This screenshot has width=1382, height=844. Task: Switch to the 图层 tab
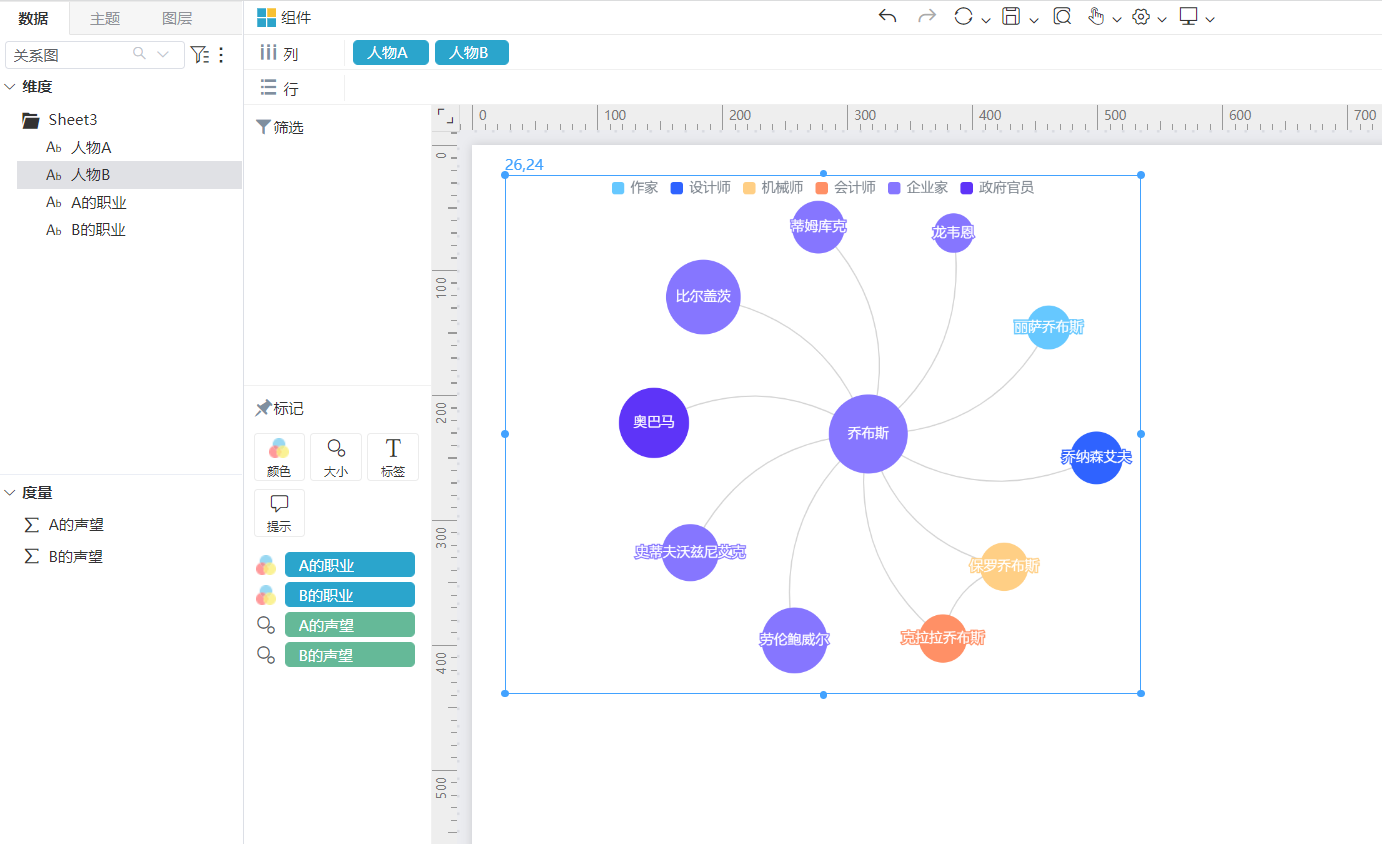pyautogui.click(x=177, y=18)
